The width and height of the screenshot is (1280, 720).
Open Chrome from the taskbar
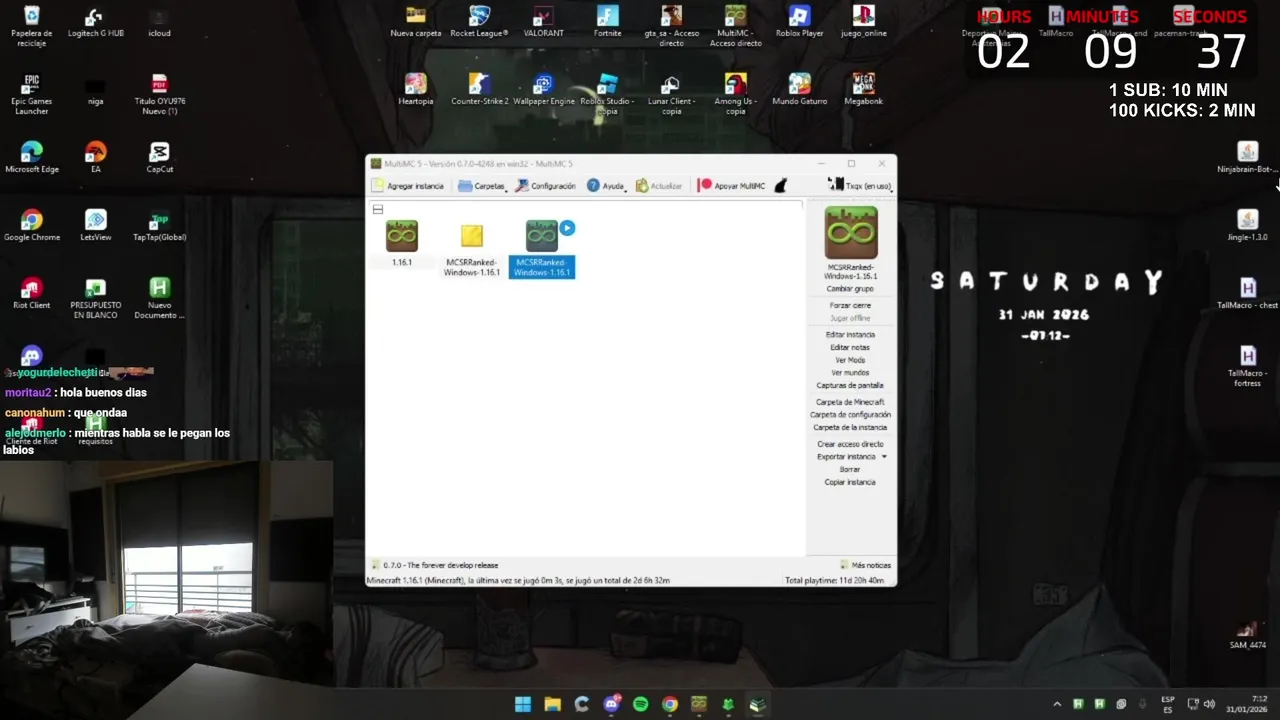670,704
